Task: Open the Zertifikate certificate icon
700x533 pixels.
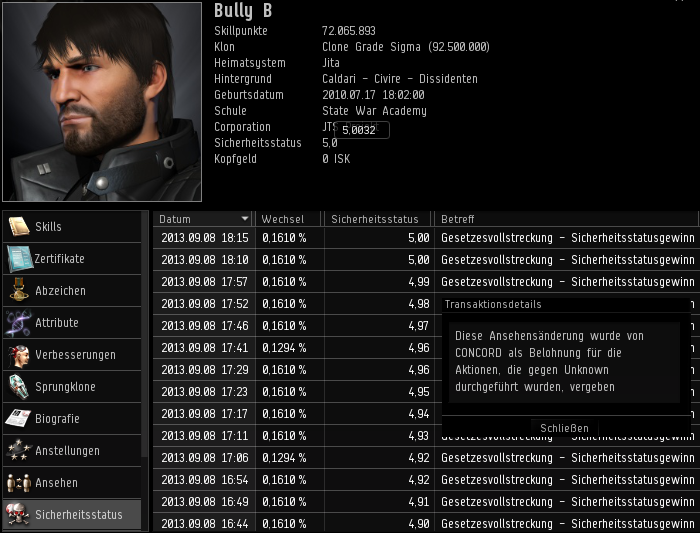Action: [20, 258]
